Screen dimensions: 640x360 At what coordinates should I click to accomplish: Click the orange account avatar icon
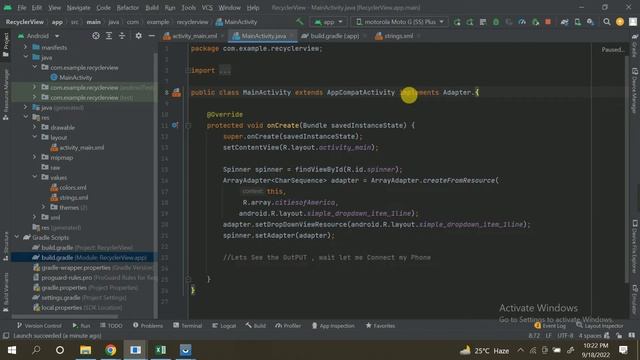[x=620, y=22]
